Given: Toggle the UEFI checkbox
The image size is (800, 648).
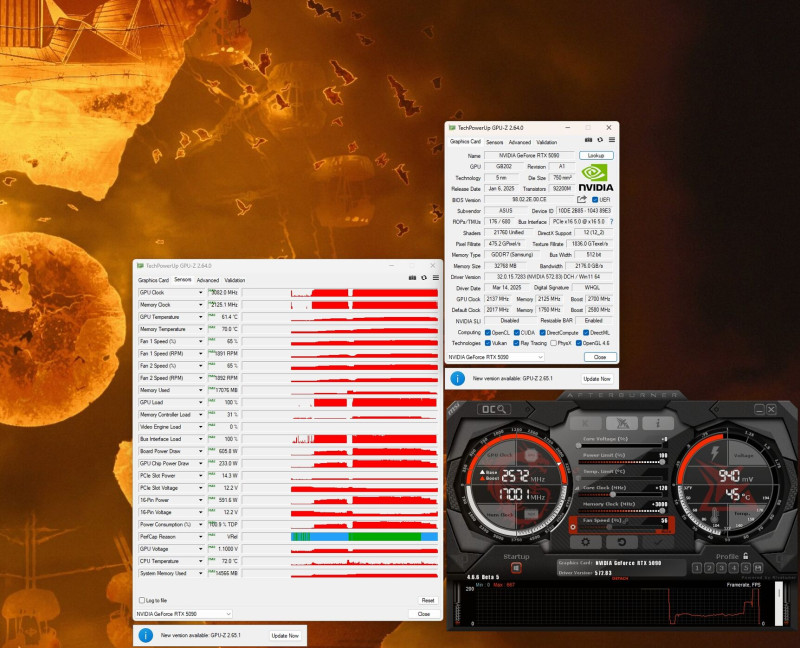Looking at the screenshot, I should (x=595, y=200).
